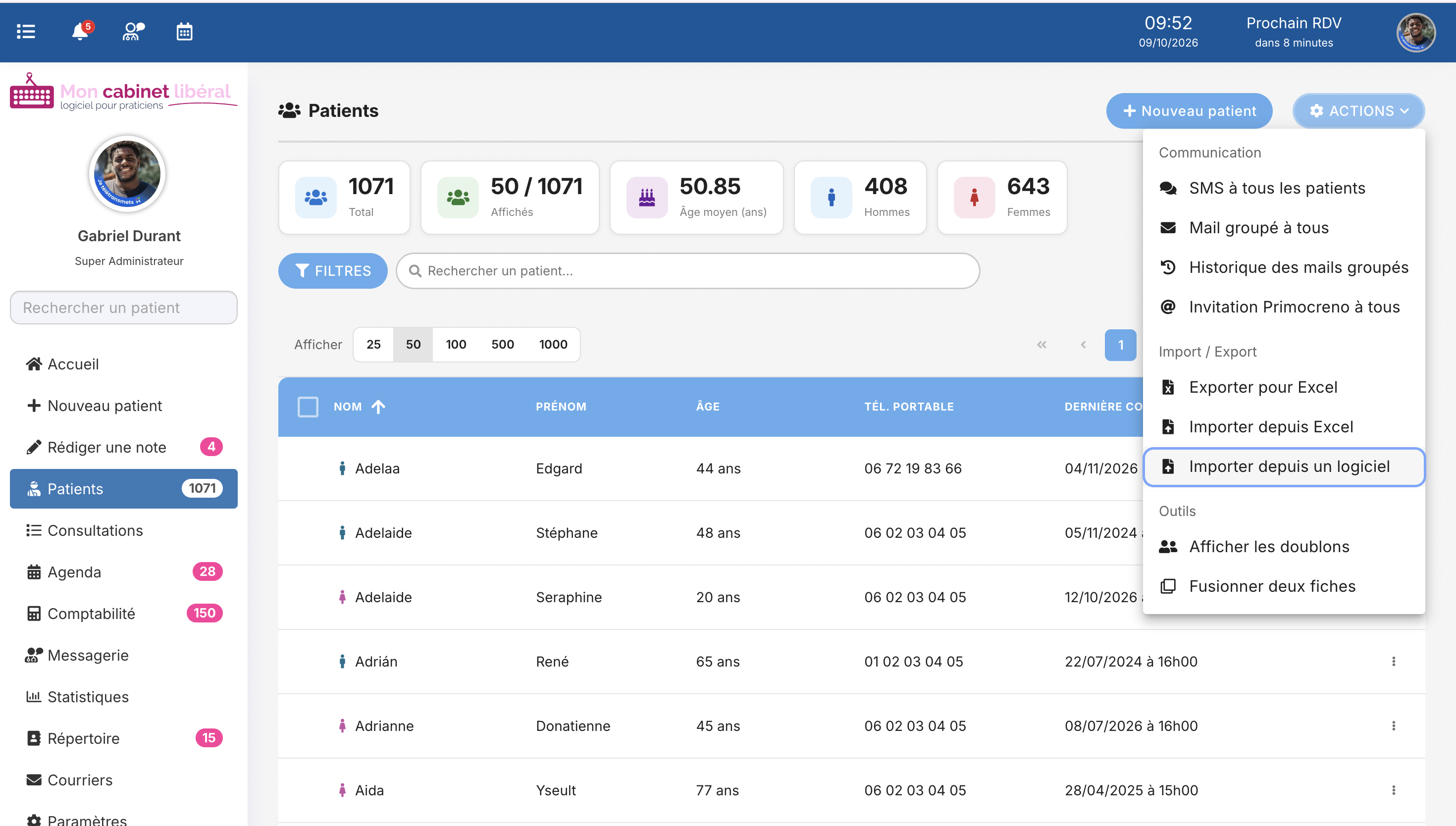This screenshot has width=1456, height=826.
Task: Click the birthday cake average age icon
Action: point(647,198)
